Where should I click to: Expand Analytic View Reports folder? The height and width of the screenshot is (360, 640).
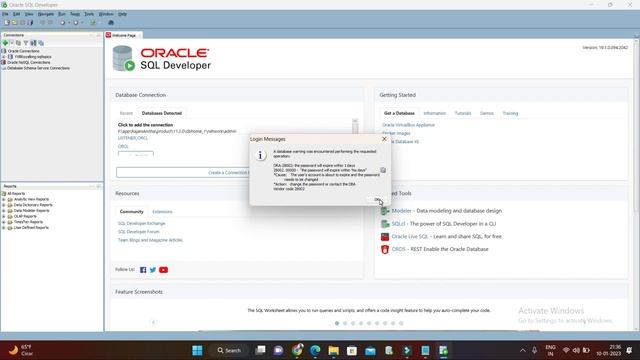(4, 199)
